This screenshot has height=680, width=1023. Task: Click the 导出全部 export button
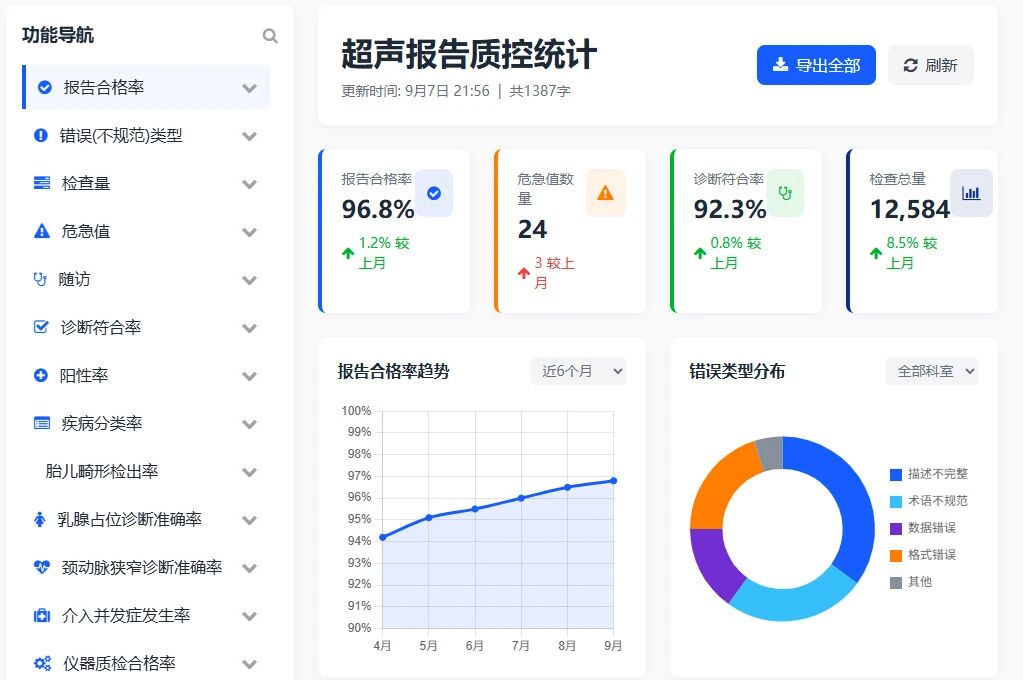816,65
